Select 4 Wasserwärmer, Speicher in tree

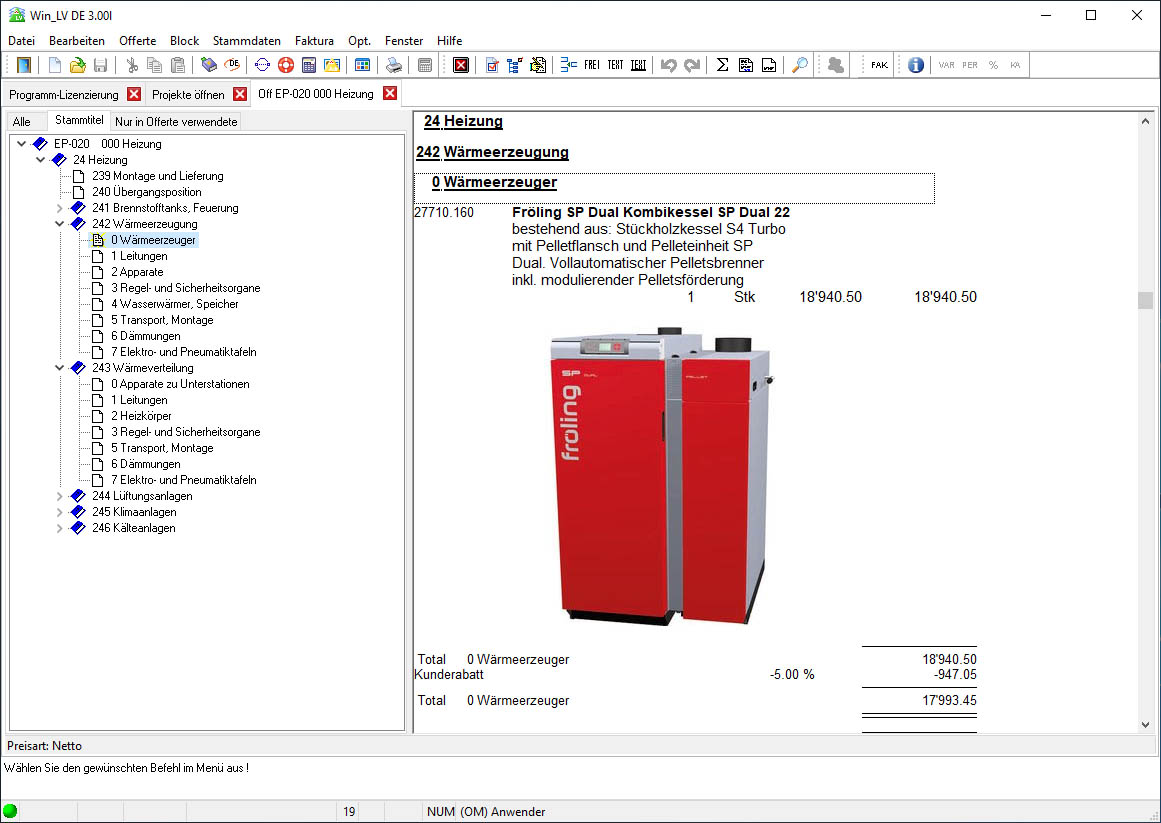tap(175, 304)
